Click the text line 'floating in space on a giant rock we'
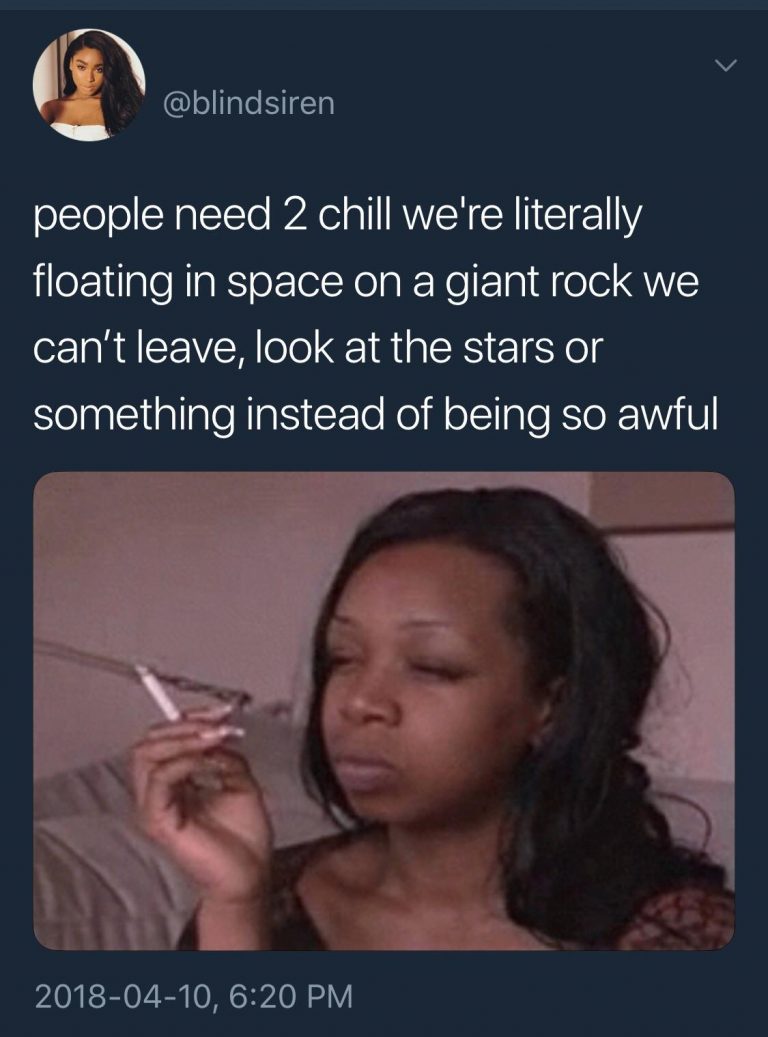 366,282
